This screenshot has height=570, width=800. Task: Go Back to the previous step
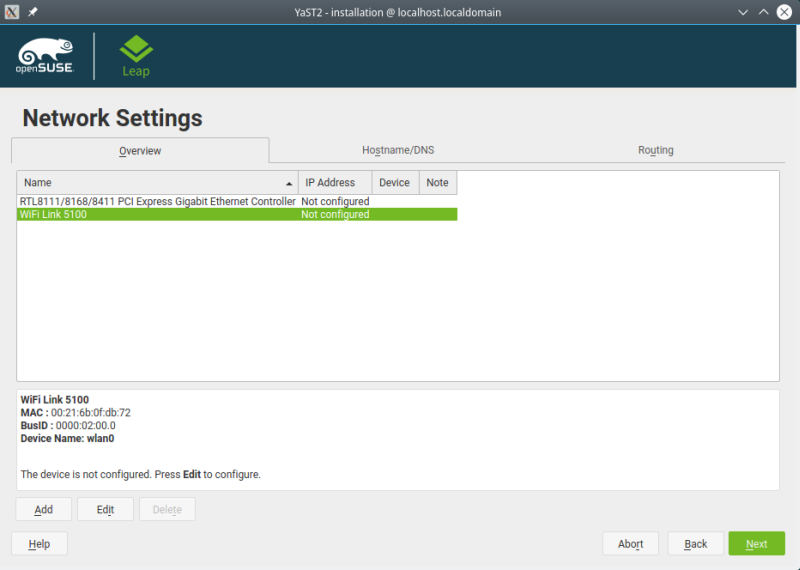(695, 543)
